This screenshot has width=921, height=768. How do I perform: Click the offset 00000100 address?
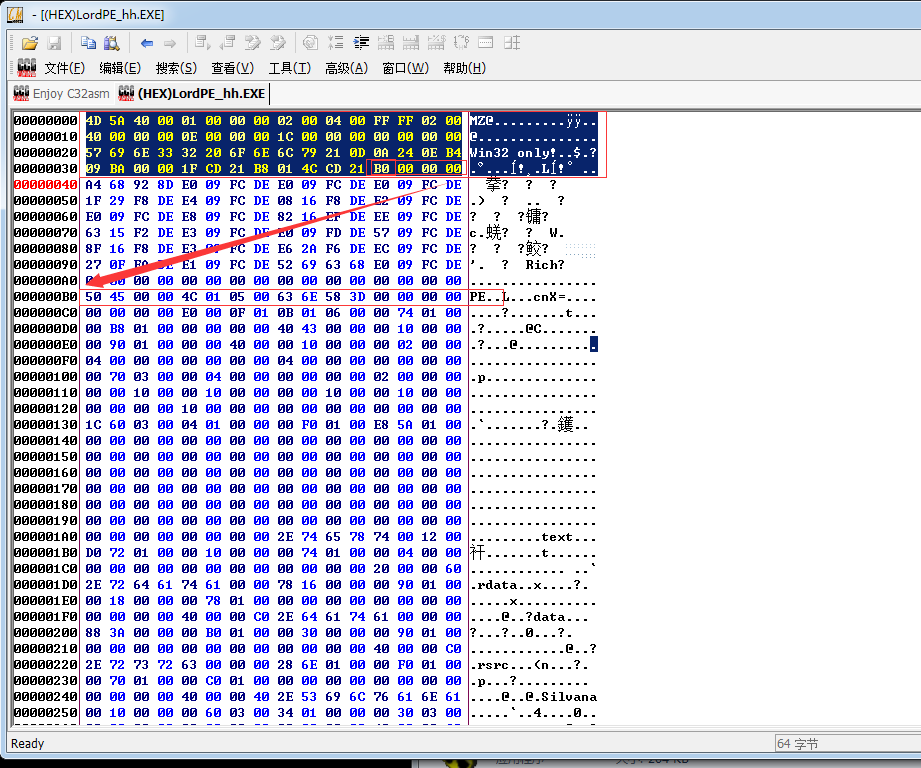pyautogui.click(x=46, y=377)
